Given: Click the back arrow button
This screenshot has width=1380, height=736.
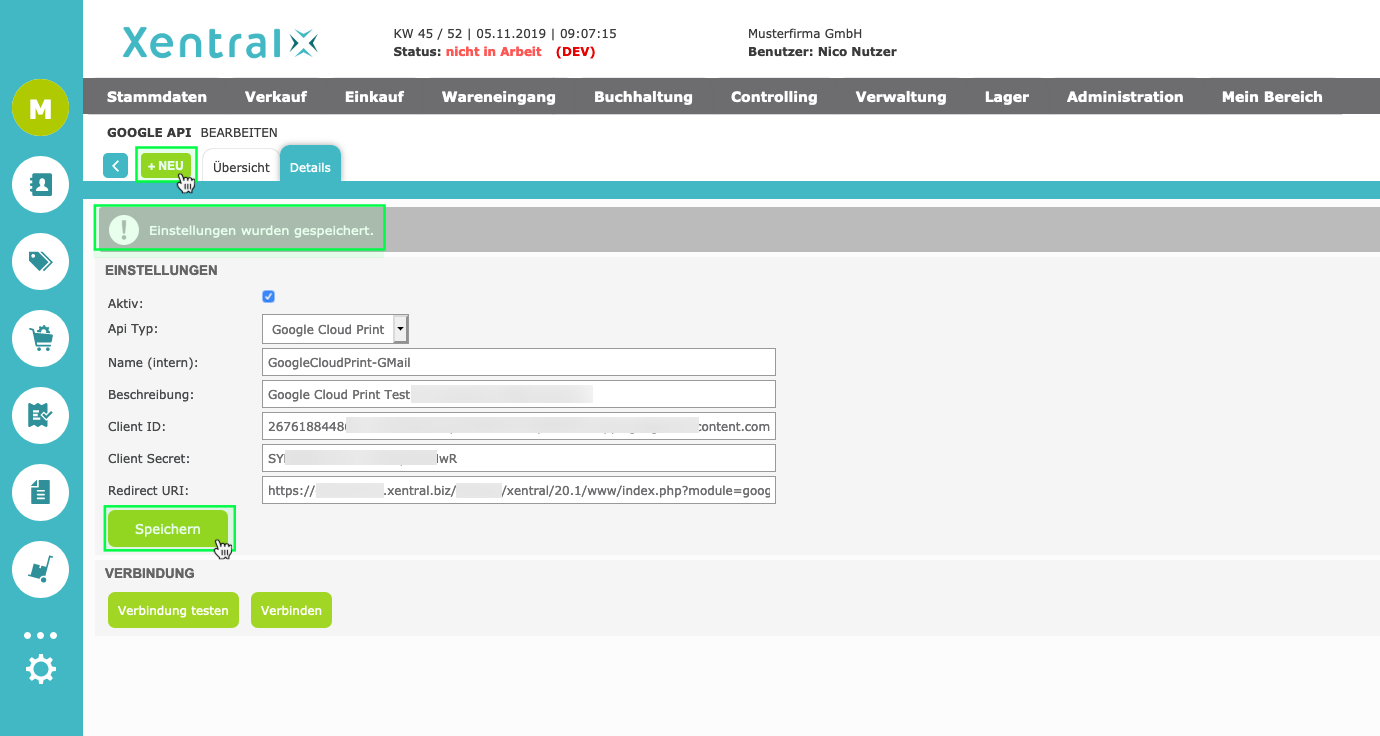Looking at the screenshot, I should point(116,166).
